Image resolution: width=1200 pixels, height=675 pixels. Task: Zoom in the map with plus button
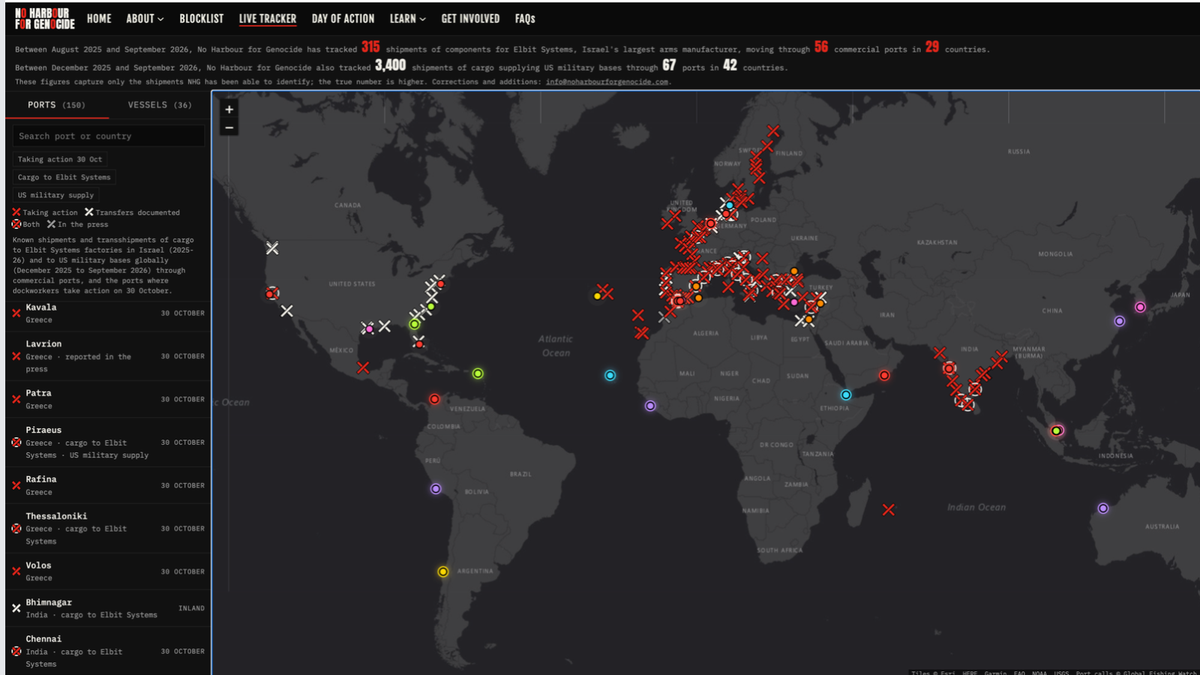(230, 109)
